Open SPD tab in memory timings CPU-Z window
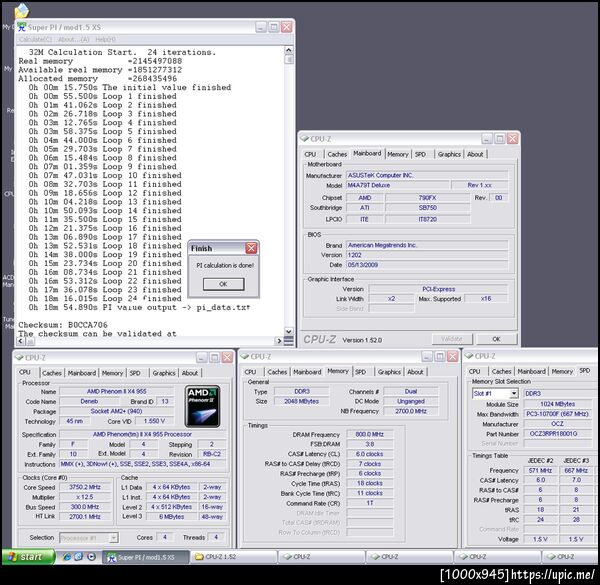Screen dimensions: 600x585 360,372
